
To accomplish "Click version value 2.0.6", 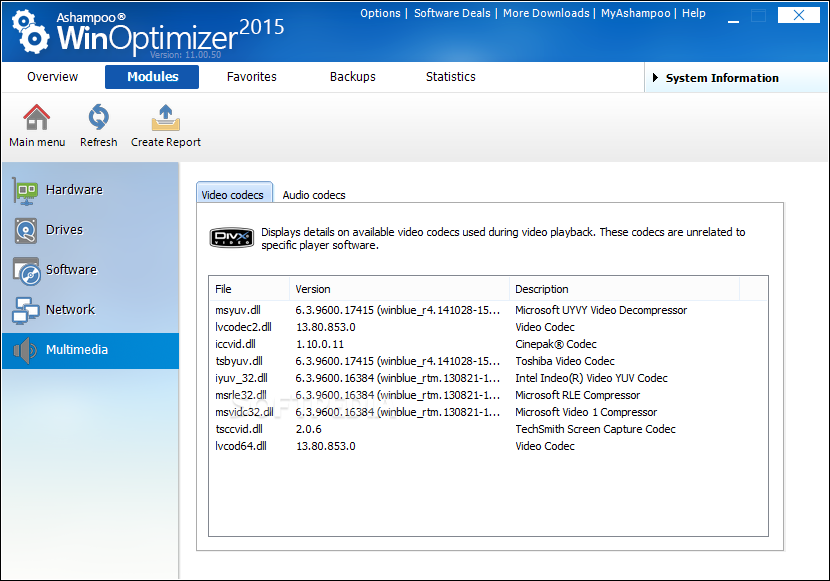I will (x=309, y=429).
